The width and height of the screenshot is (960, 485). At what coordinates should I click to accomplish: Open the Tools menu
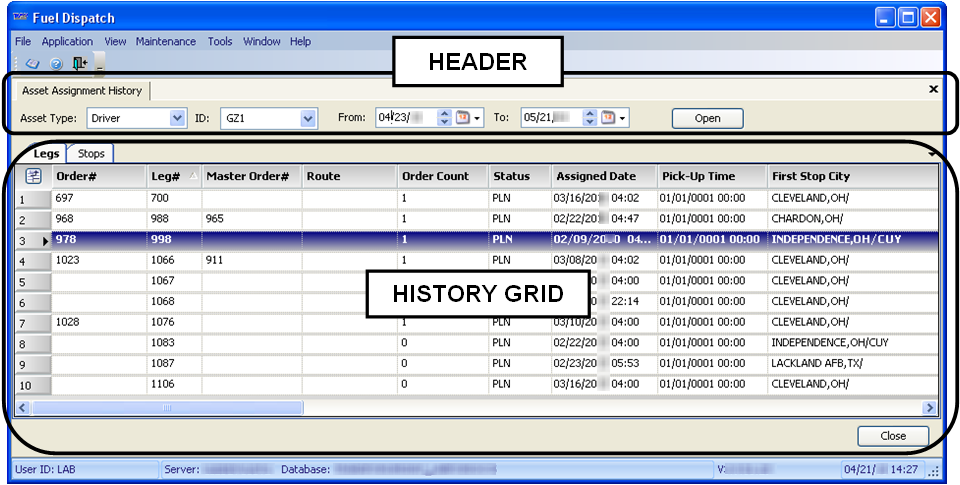[220, 41]
